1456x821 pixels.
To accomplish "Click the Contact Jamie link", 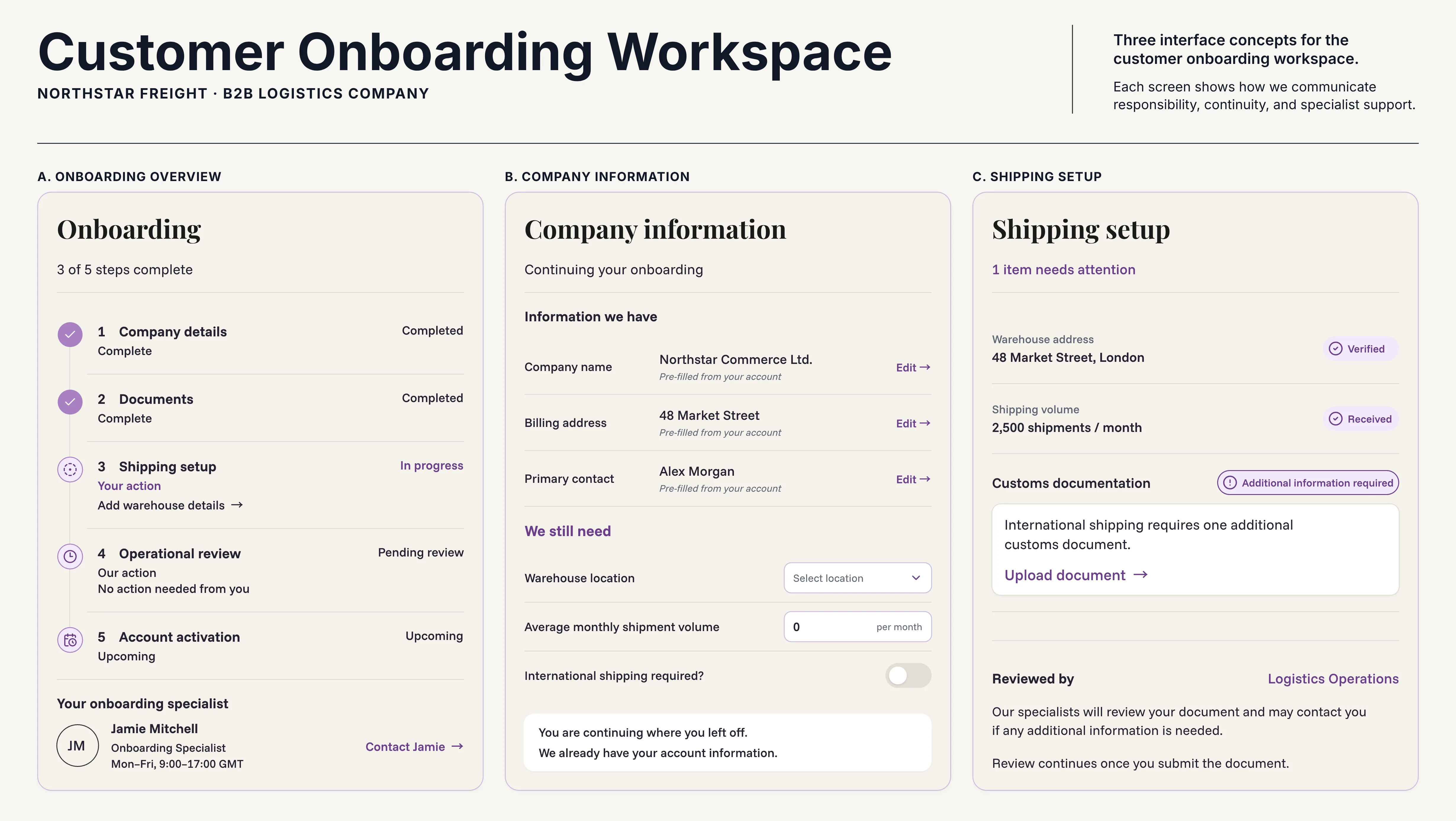I will pyautogui.click(x=414, y=746).
